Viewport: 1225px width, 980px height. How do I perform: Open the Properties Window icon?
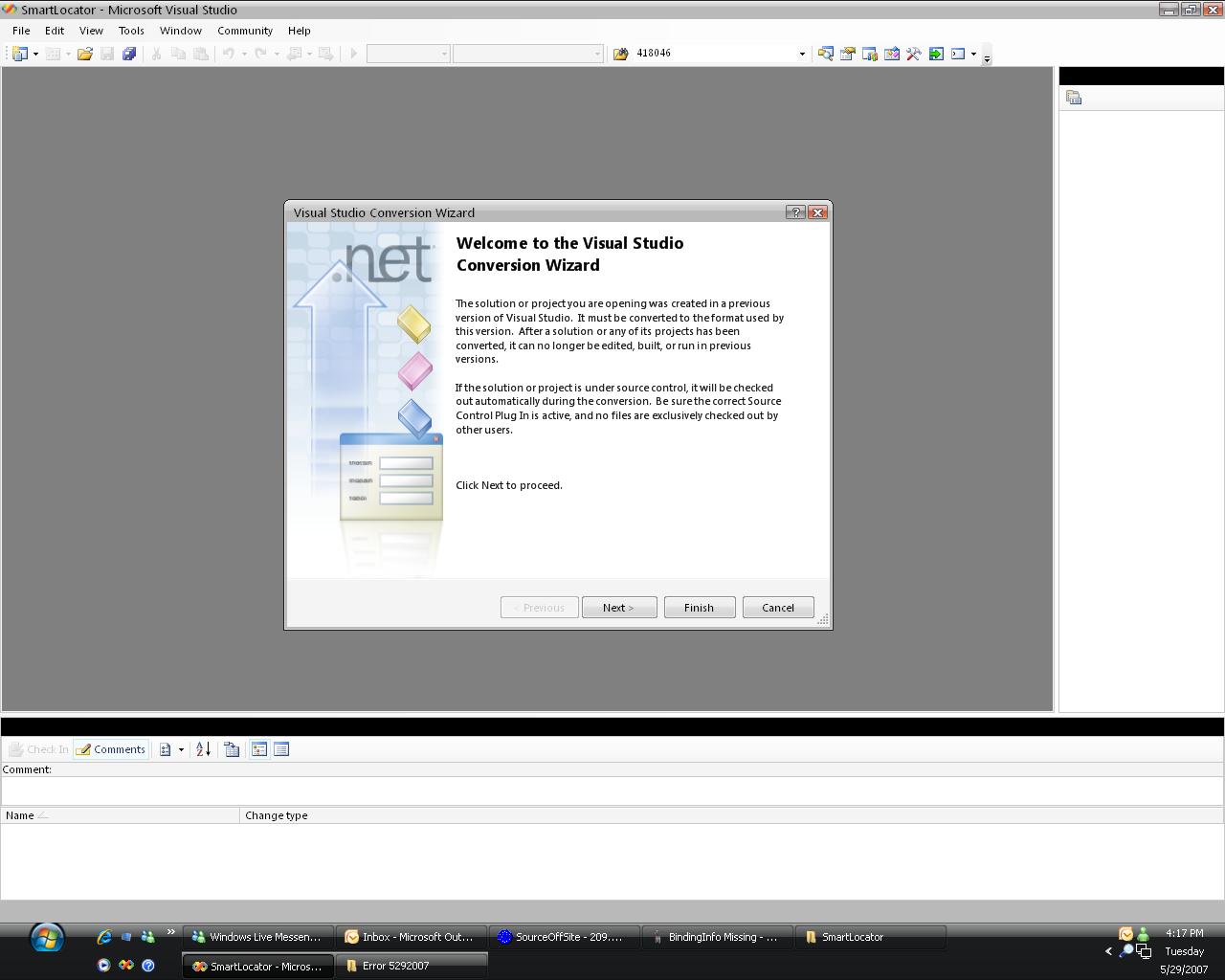(847, 54)
